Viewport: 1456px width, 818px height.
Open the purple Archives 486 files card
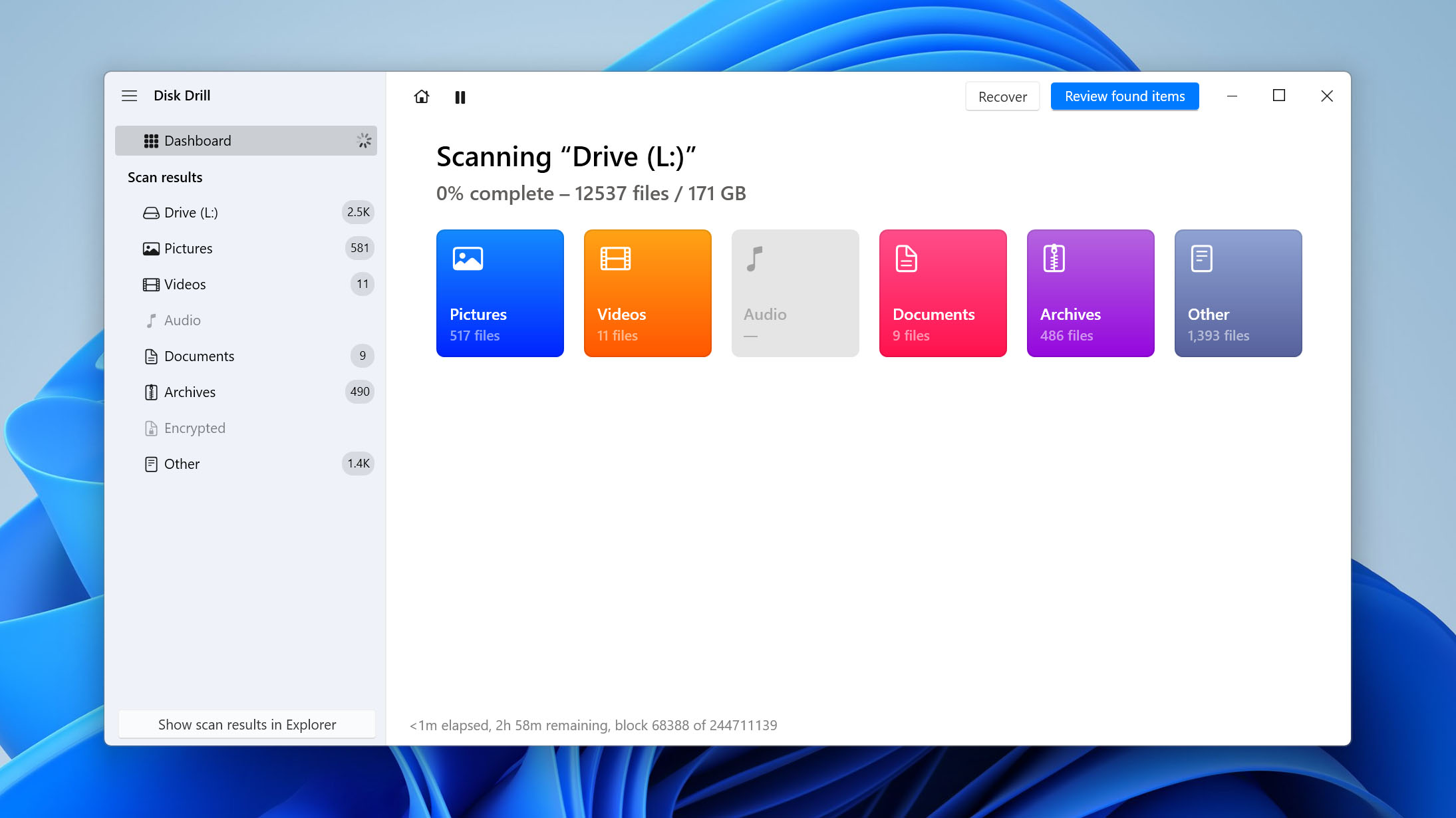[1091, 293]
